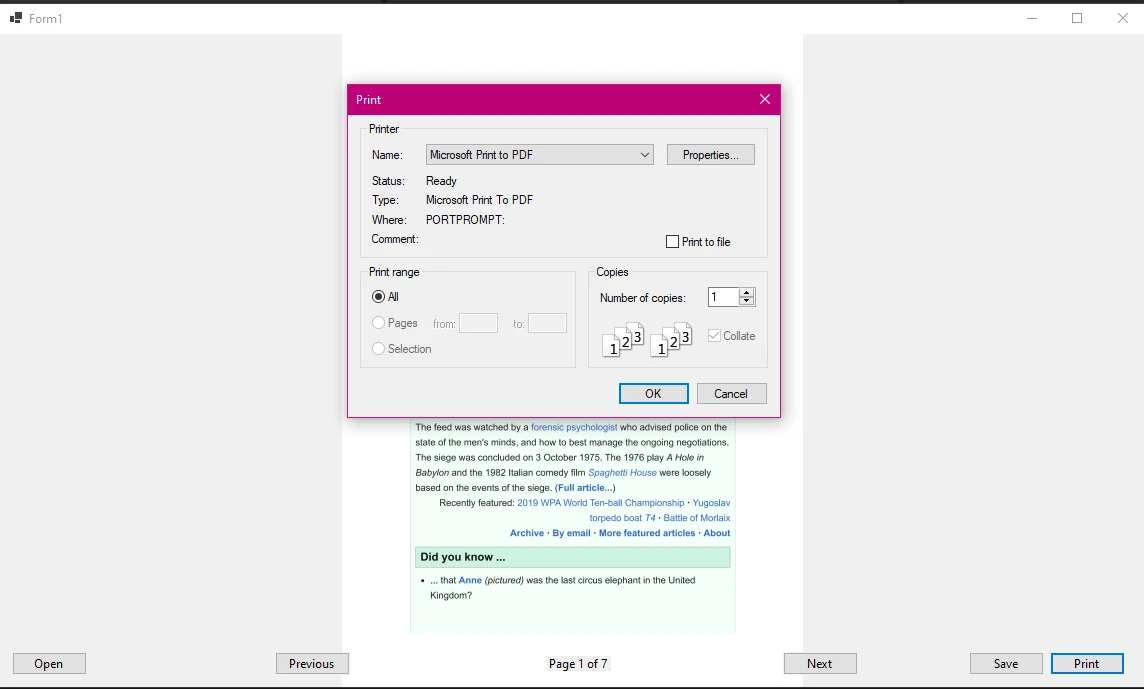The width and height of the screenshot is (1144, 689).
Task: Select the Pages print range option
Action: (381, 322)
